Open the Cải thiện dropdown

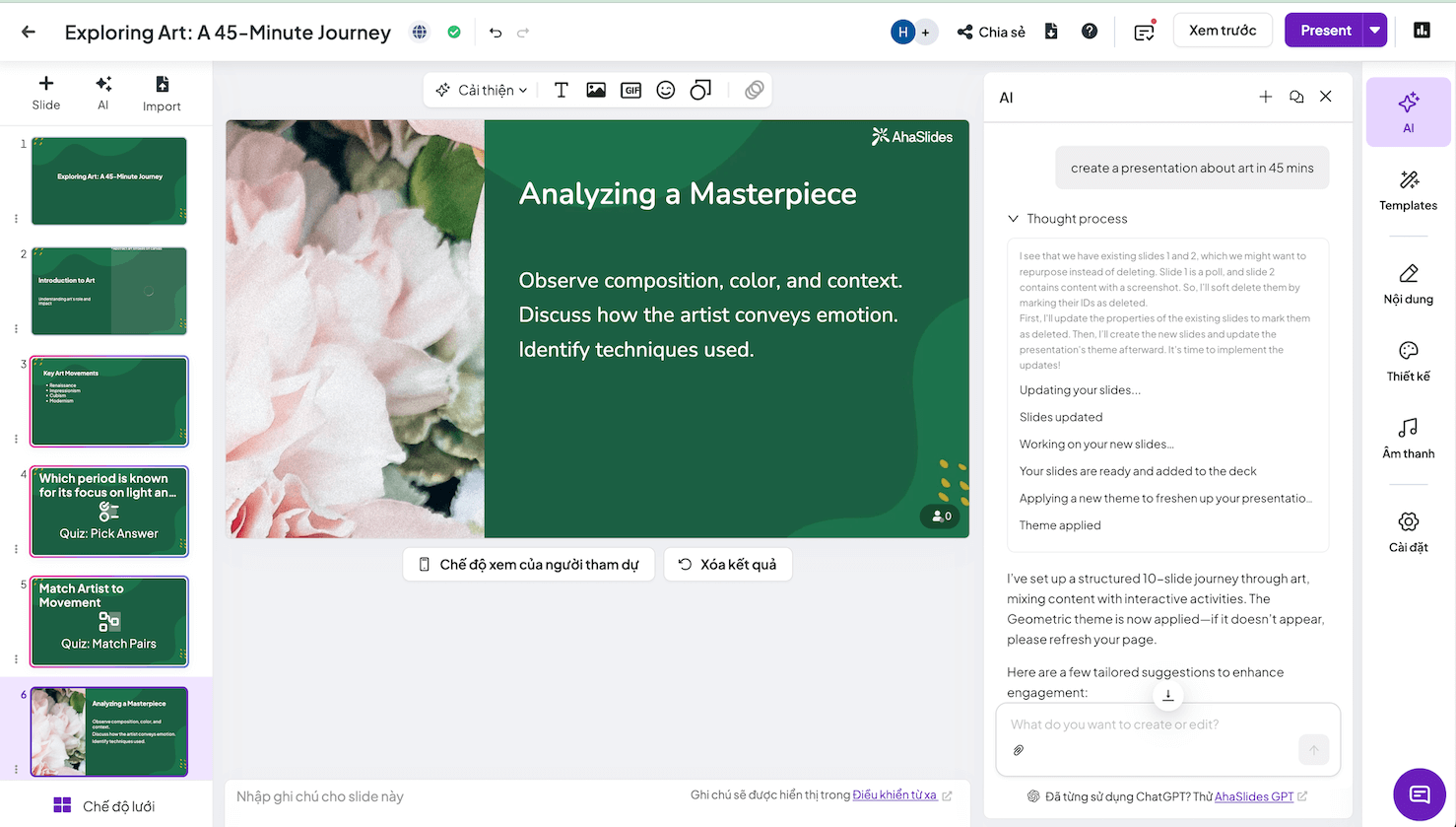482,90
